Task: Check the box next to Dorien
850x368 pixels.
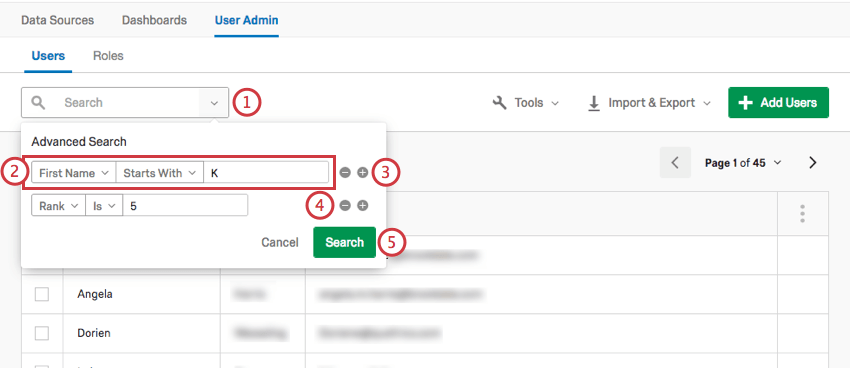Action: coord(42,333)
